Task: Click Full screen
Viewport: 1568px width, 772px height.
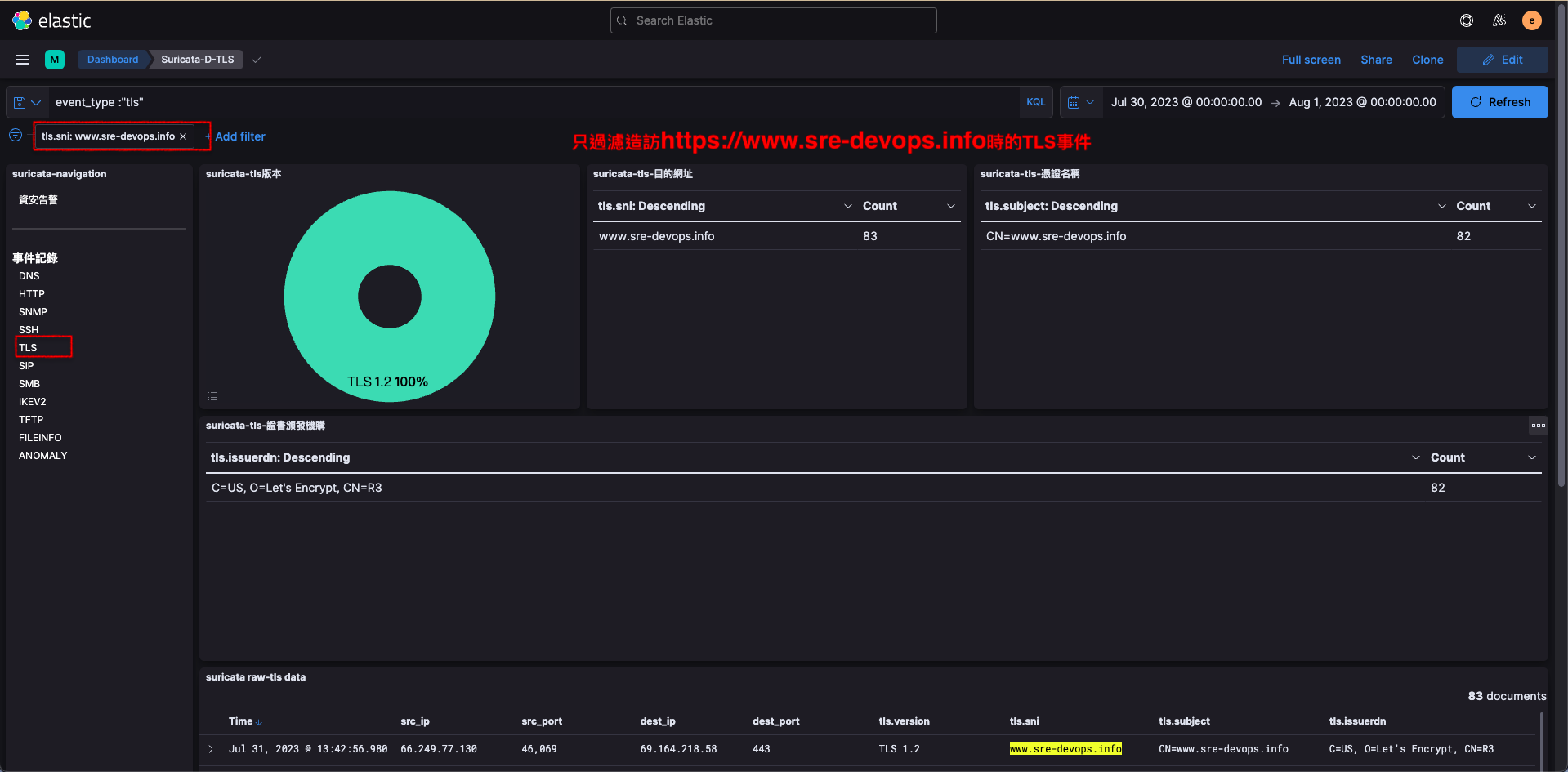Action: [x=1311, y=60]
